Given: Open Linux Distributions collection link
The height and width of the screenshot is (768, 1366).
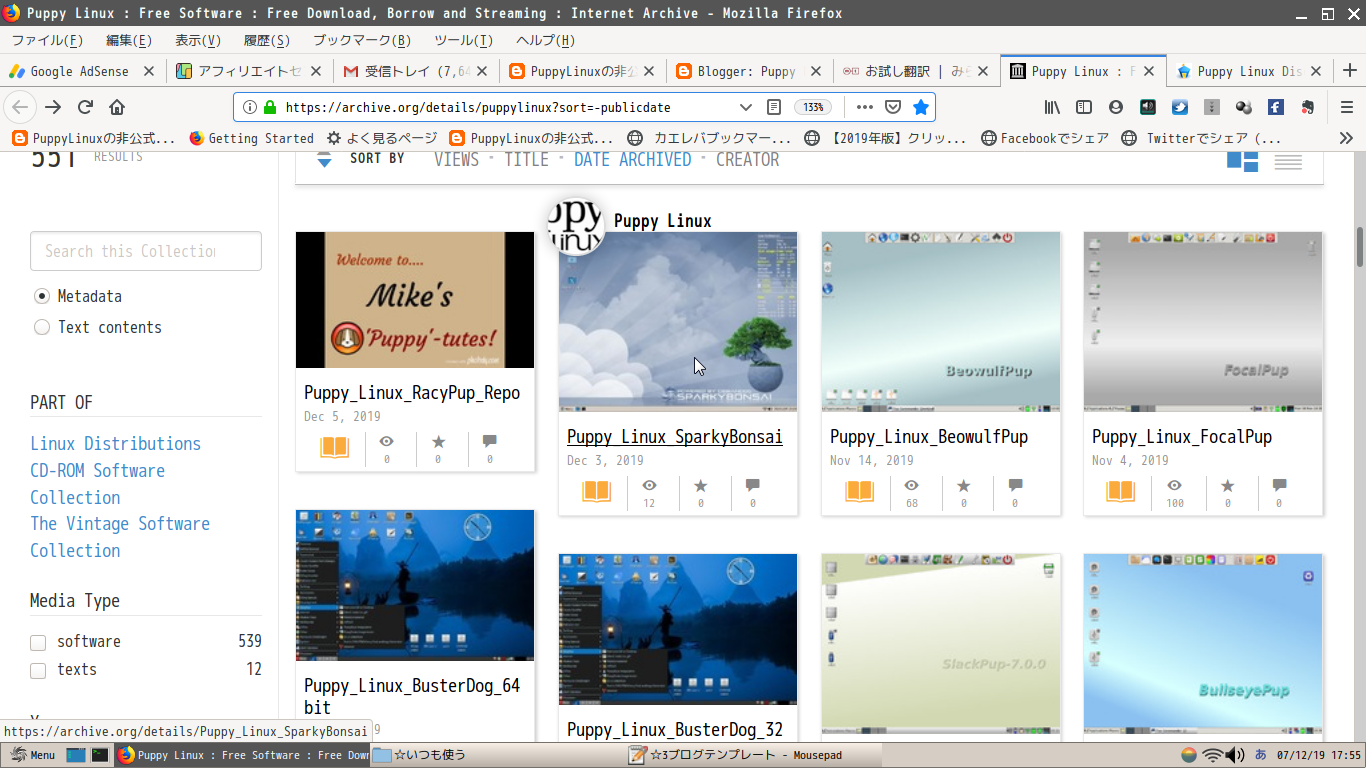Looking at the screenshot, I should coord(115,443).
